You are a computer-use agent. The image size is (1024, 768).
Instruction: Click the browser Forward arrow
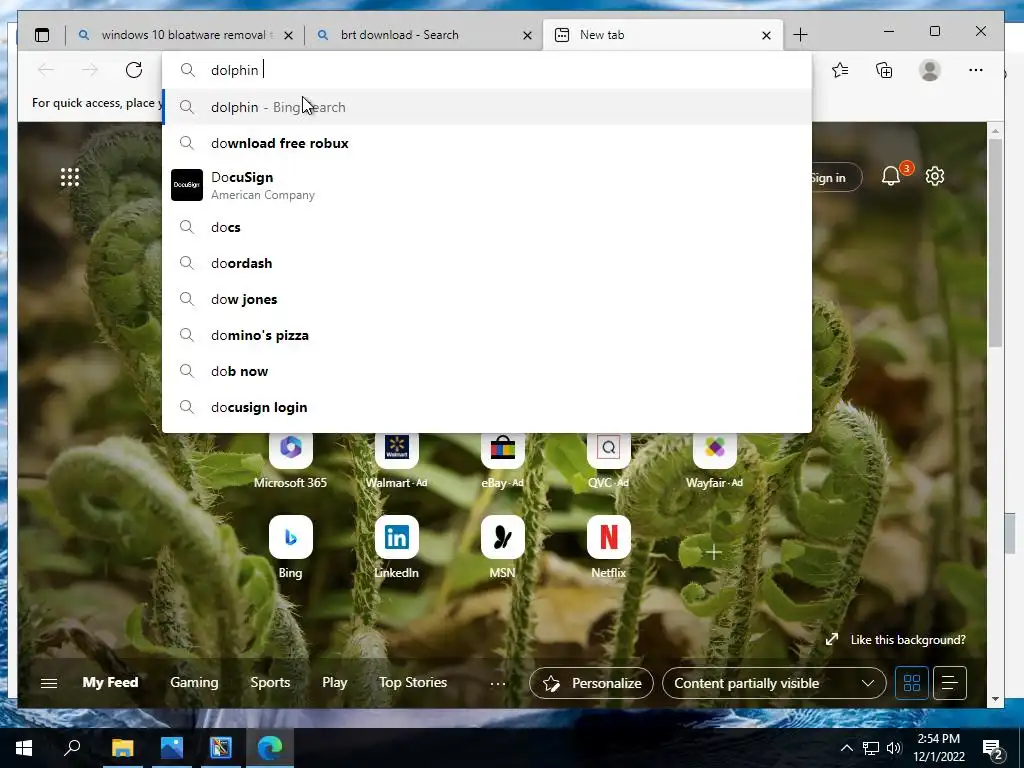(x=90, y=70)
